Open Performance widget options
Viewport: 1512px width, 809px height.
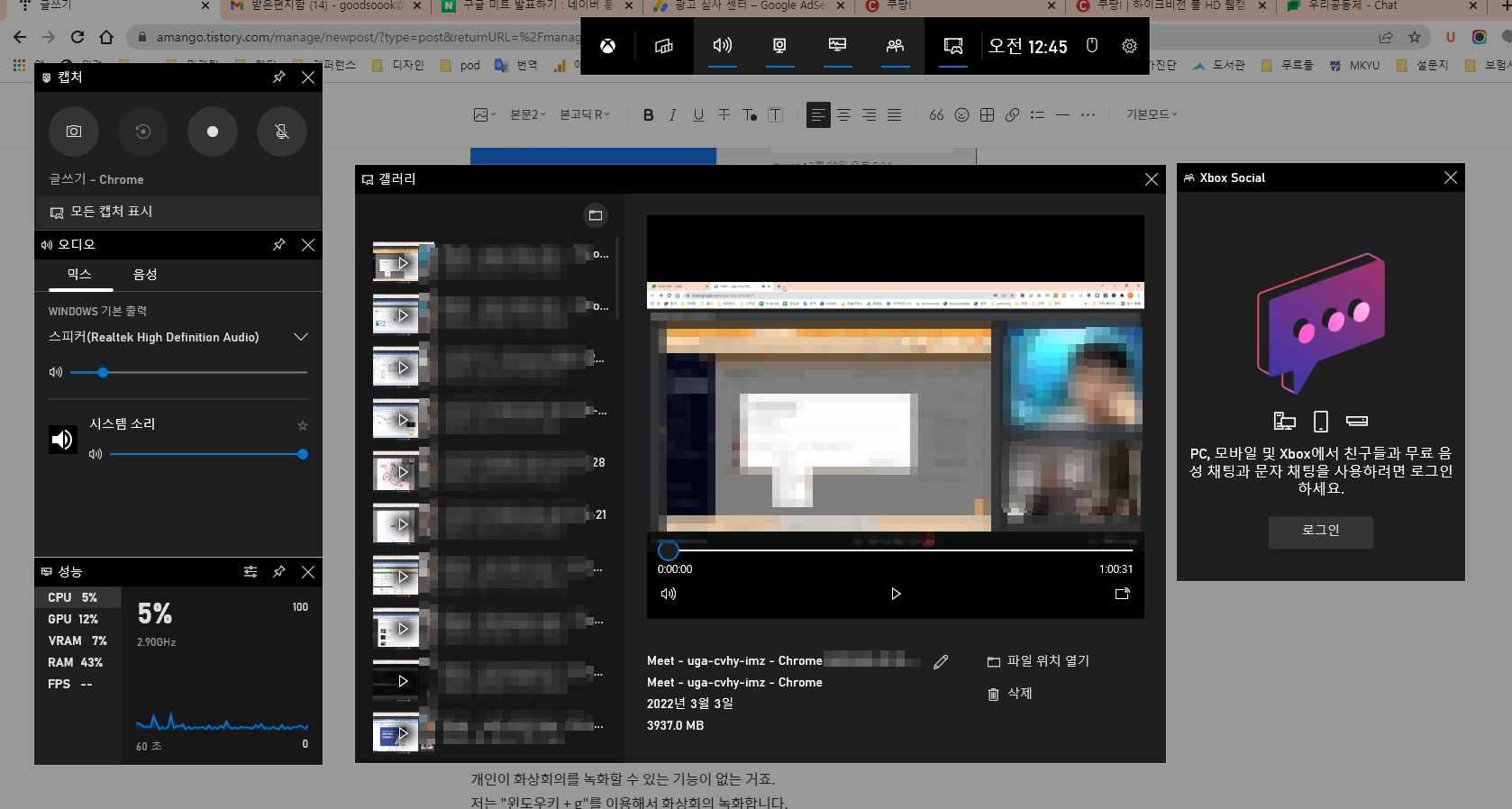click(x=250, y=571)
